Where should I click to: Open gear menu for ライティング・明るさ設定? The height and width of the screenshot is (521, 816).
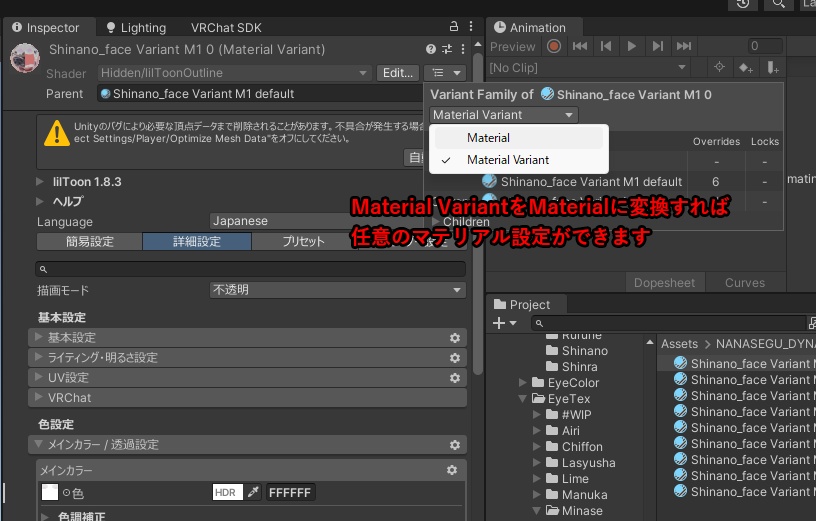point(455,358)
